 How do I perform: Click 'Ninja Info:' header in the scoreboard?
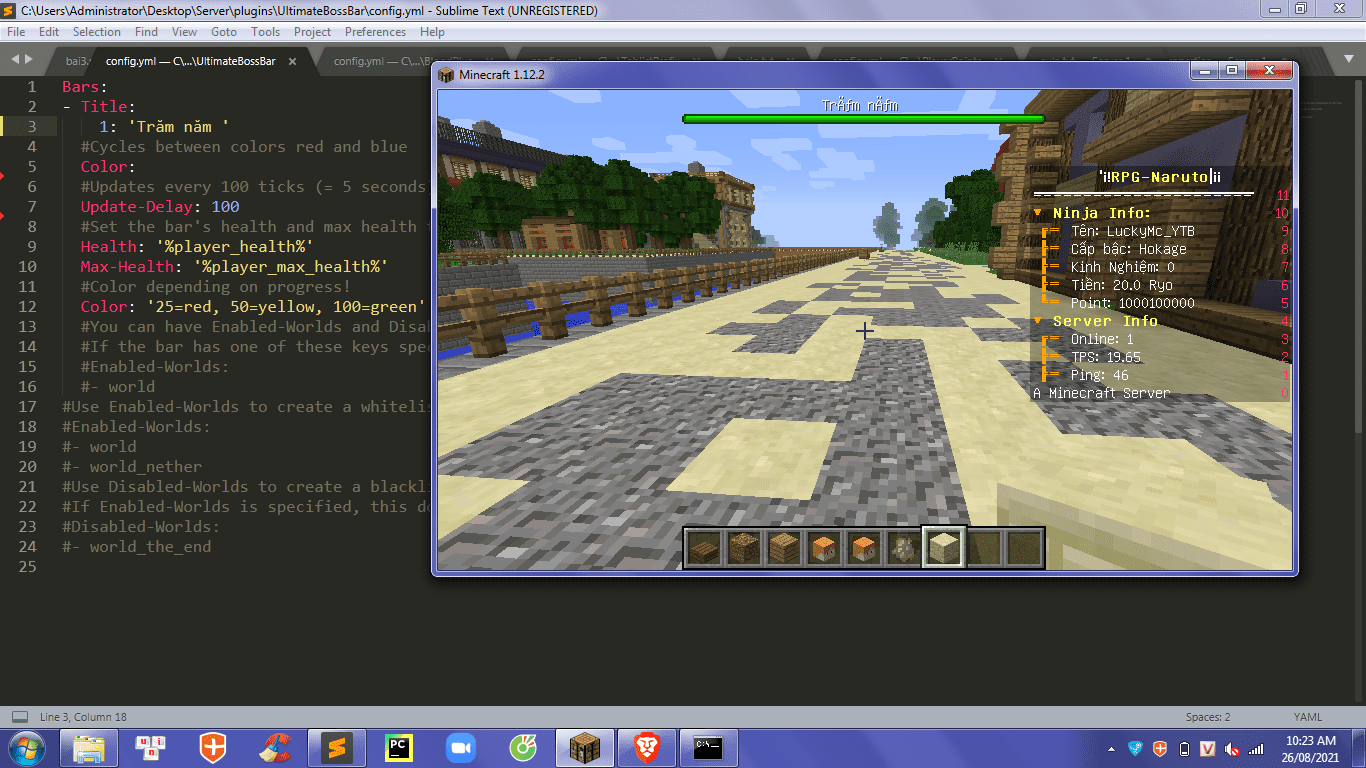[x=1102, y=213]
